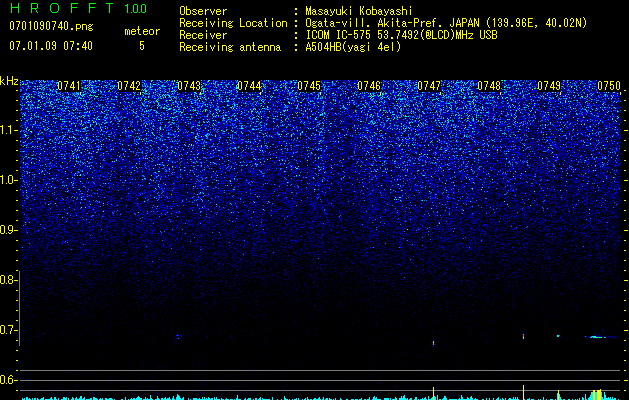
Task: Click time marker 0742
Action: click(x=129, y=86)
